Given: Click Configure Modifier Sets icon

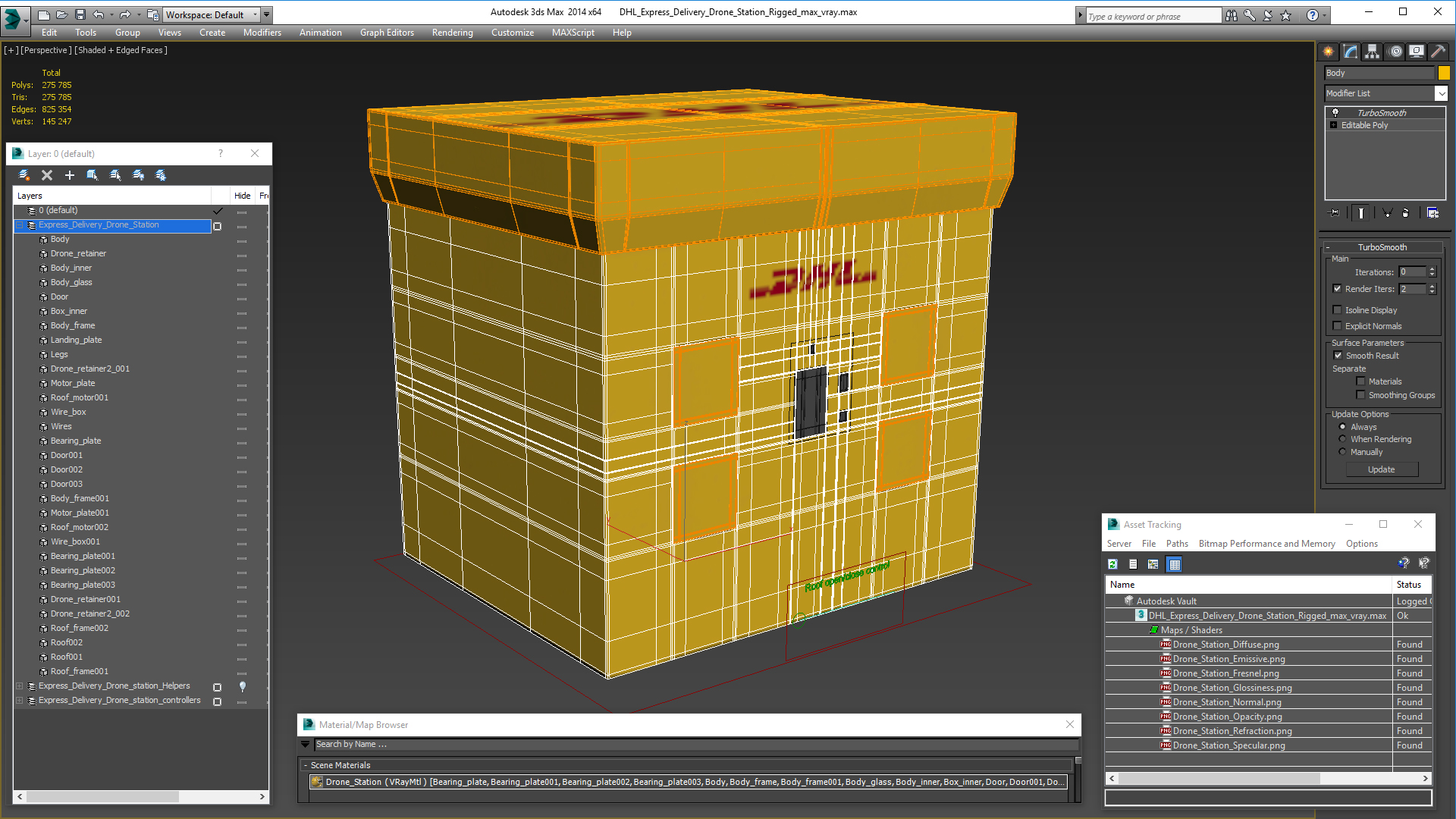Looking at the screenshot, I should pos(1432,213).
